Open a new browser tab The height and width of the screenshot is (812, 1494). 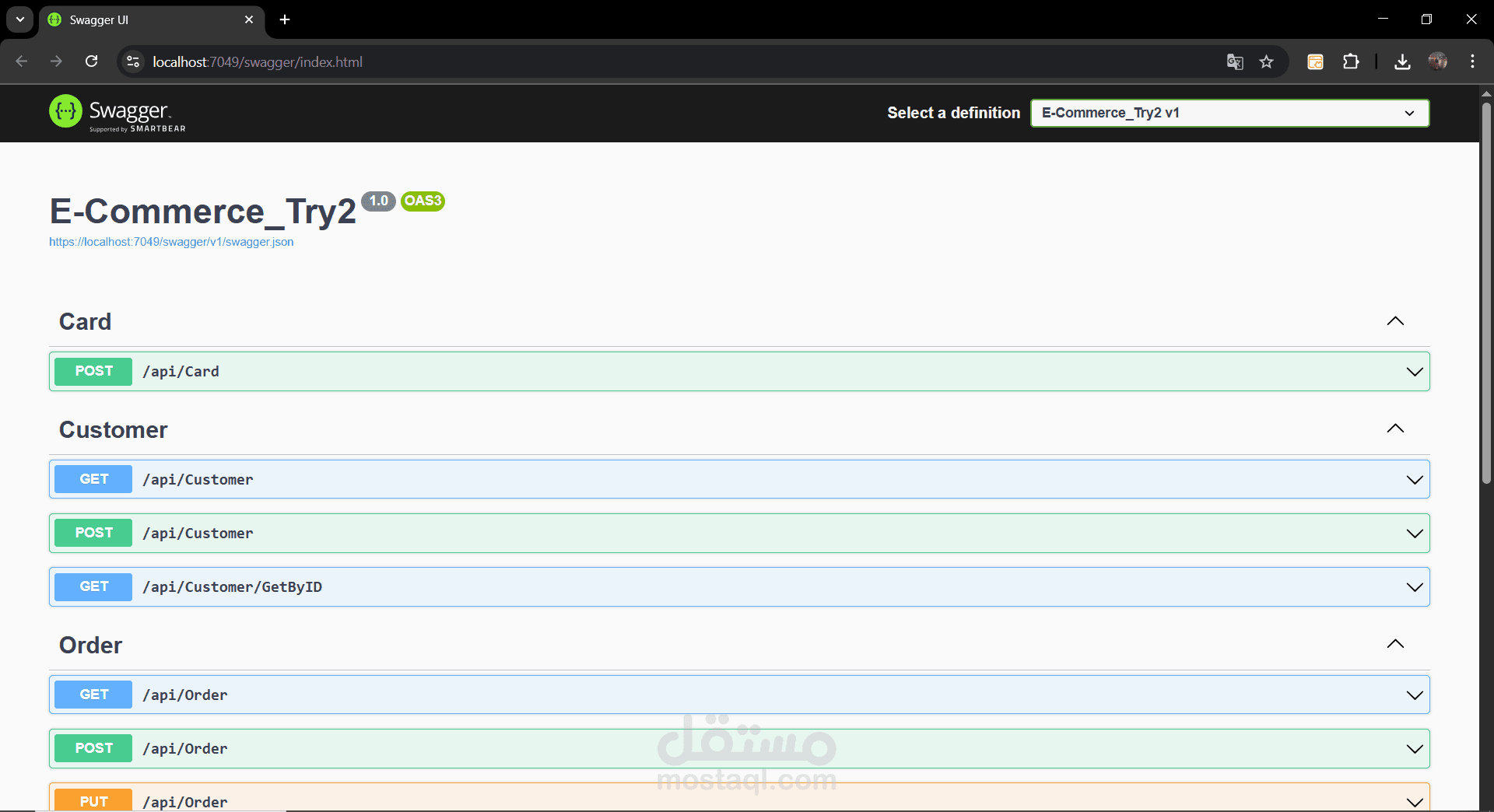285,19
